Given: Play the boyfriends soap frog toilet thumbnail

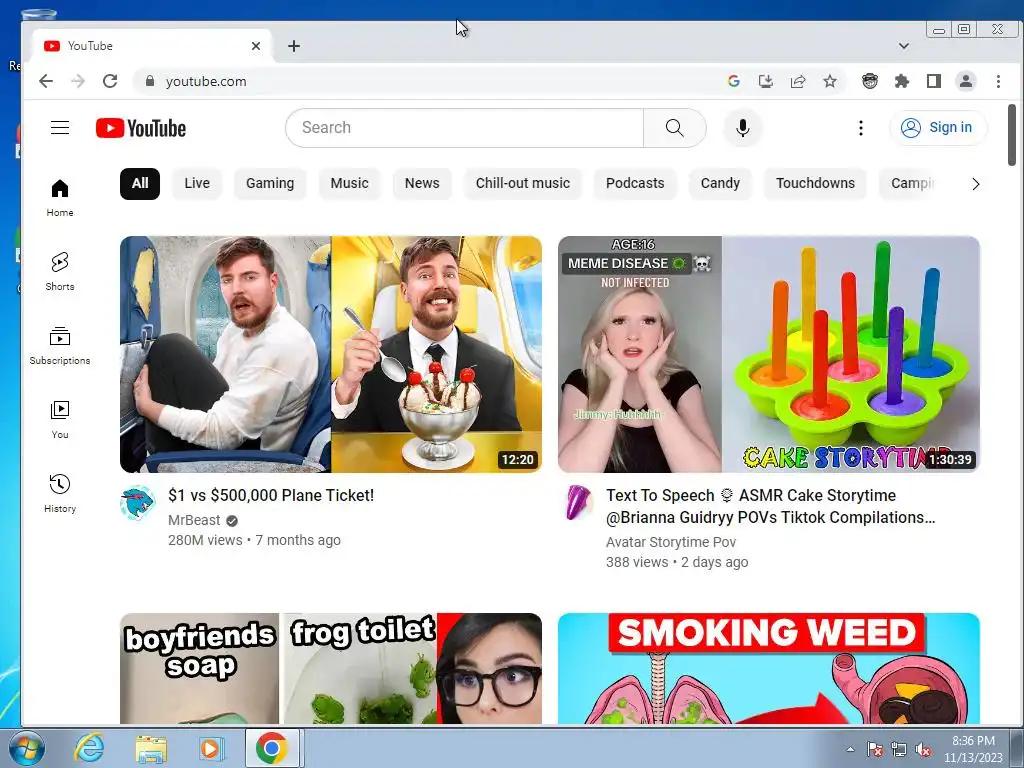Looking at the screenshot, I should click(x=330, y=668).
